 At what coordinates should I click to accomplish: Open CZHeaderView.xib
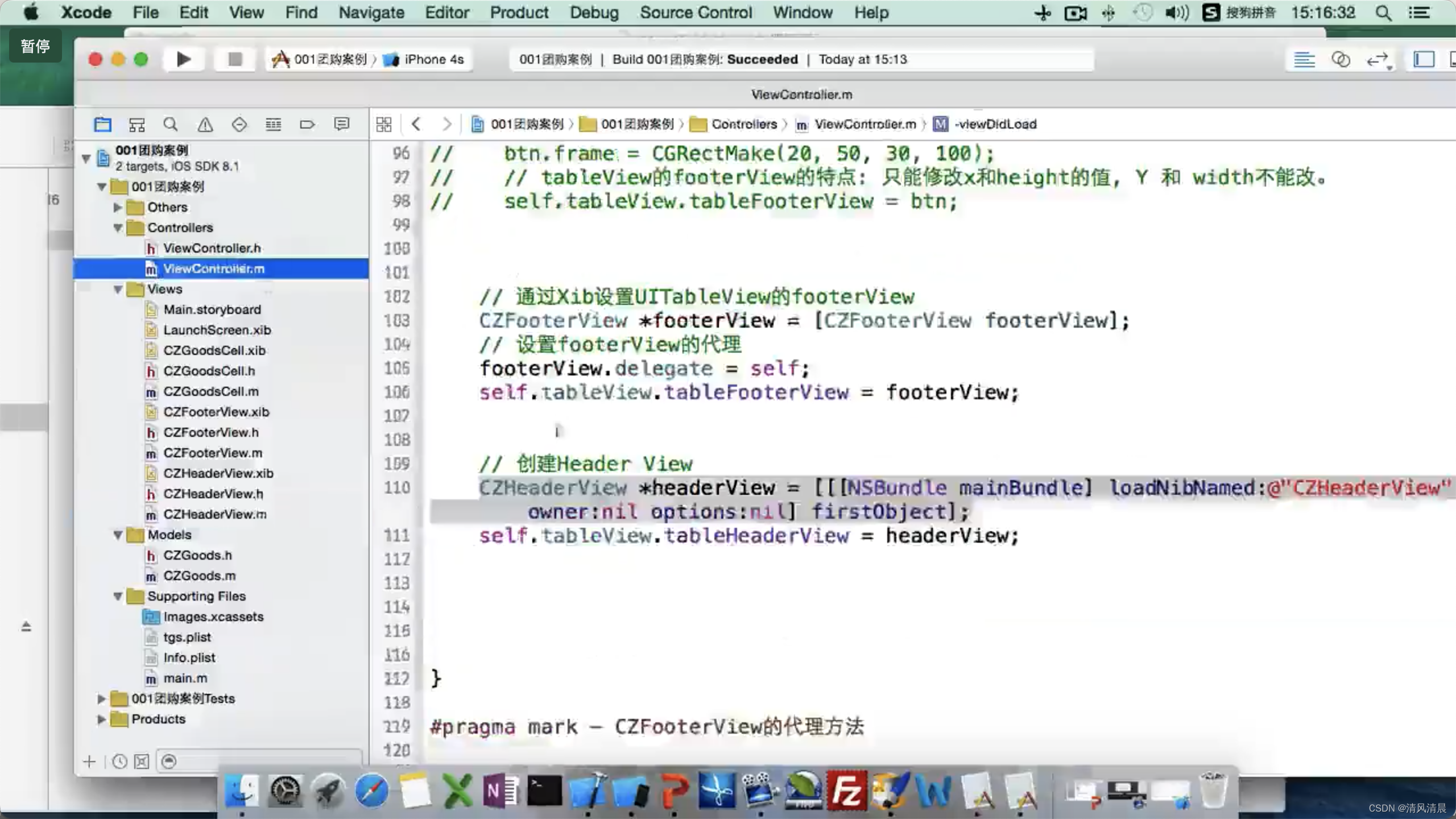click(x=218, y=473)
